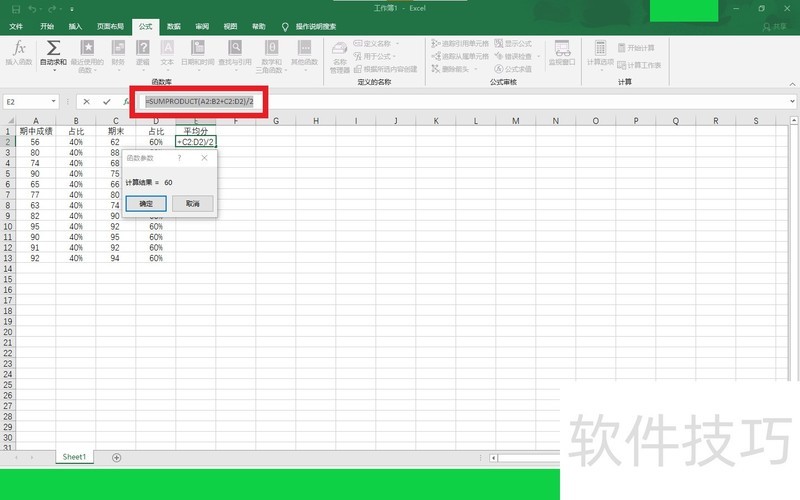
Task: Select column header G
Action: click(276, 121)
